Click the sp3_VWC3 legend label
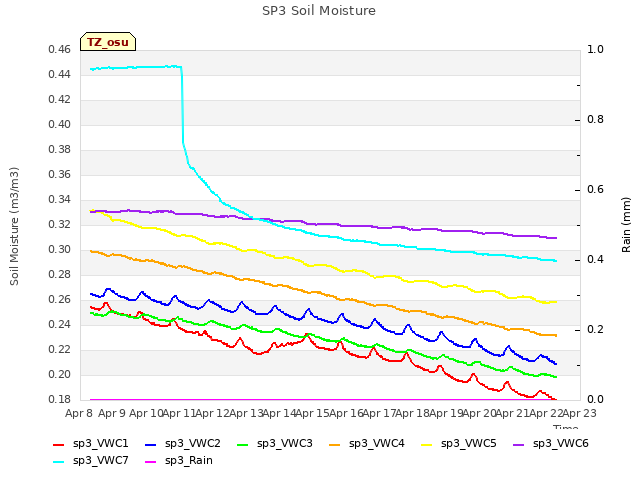This screenshot has height=480, width=640. [x=284, y=444]
